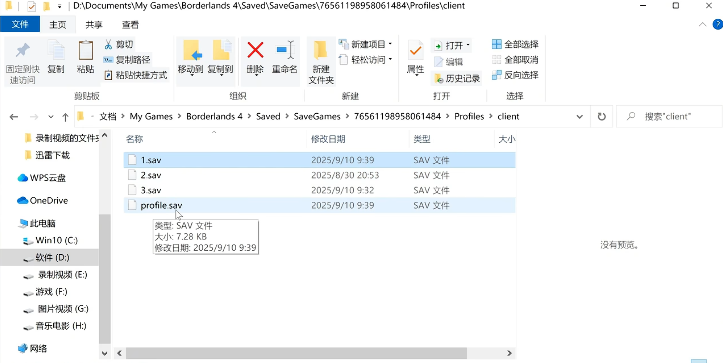Viewport: 723px width, 363px height.
Task: Click the 搜索"client" search box
Action: tap(670, 117)
